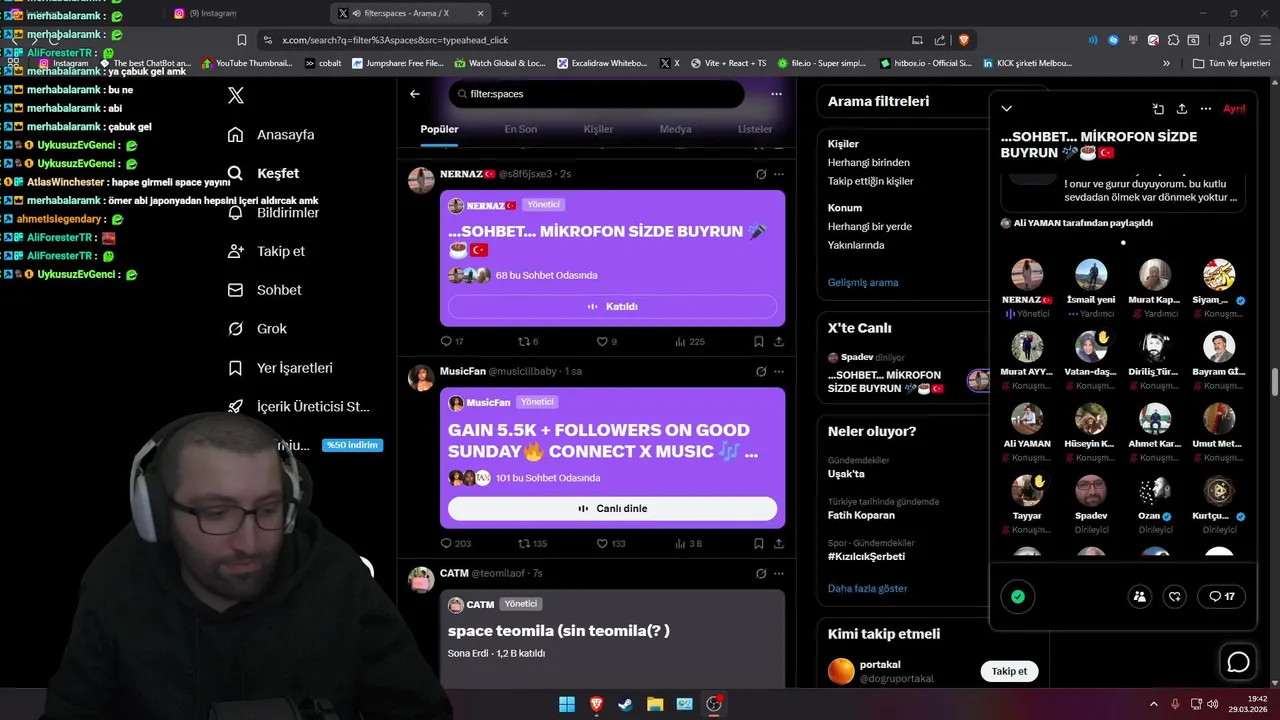Switch to En Son tab
The image size is (1280, 720).
pyautogui.click(x=520, y=130)
